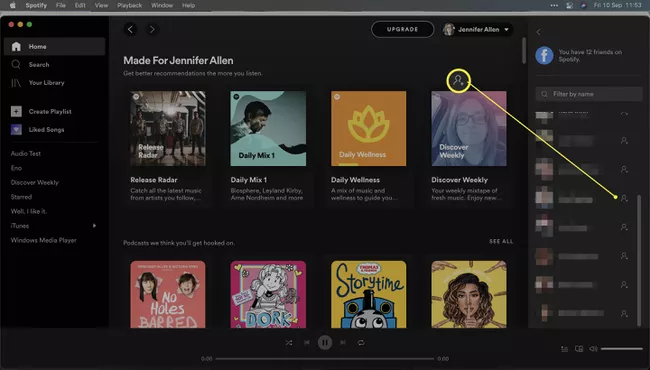Open the Daily Mix 1 cover art
The image size is (650, 370).
tap(268, 128)
